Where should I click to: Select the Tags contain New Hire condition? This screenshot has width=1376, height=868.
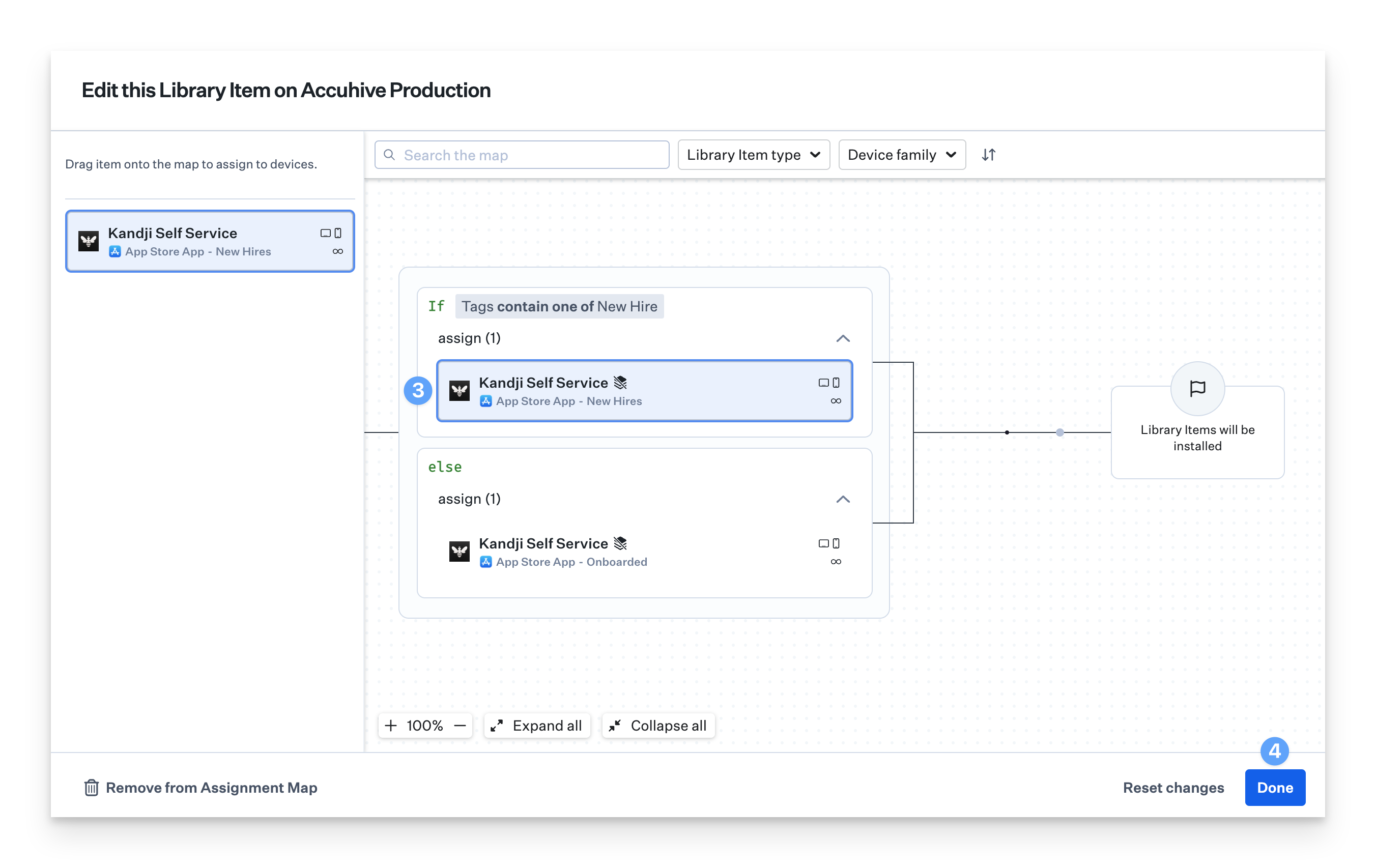(559, 306)
